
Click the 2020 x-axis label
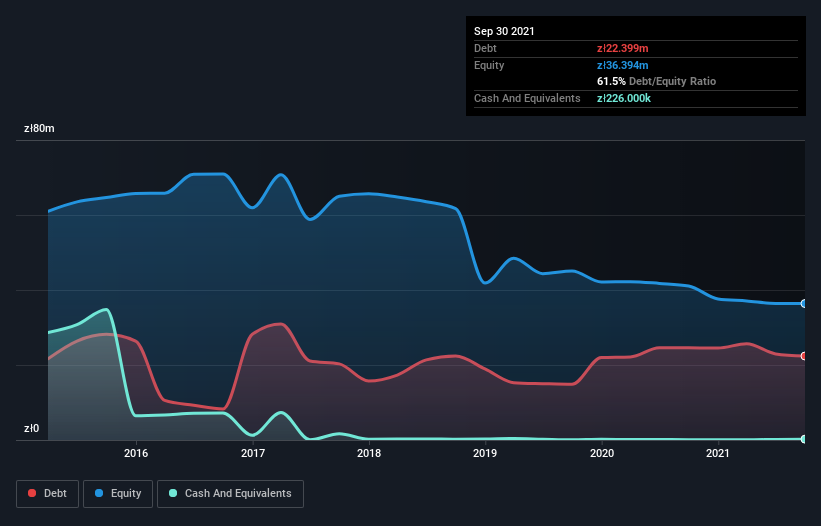(x=602, y=453)
